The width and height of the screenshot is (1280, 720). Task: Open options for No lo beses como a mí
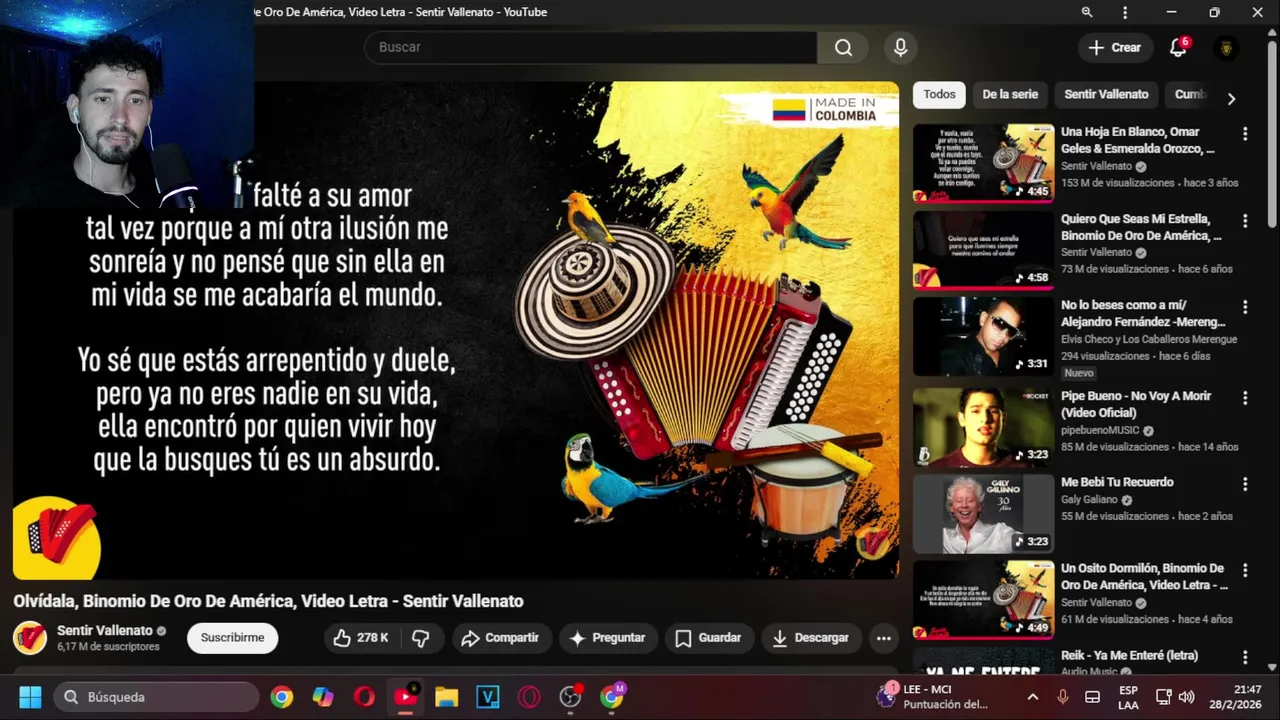click(x=1245, y=307)
